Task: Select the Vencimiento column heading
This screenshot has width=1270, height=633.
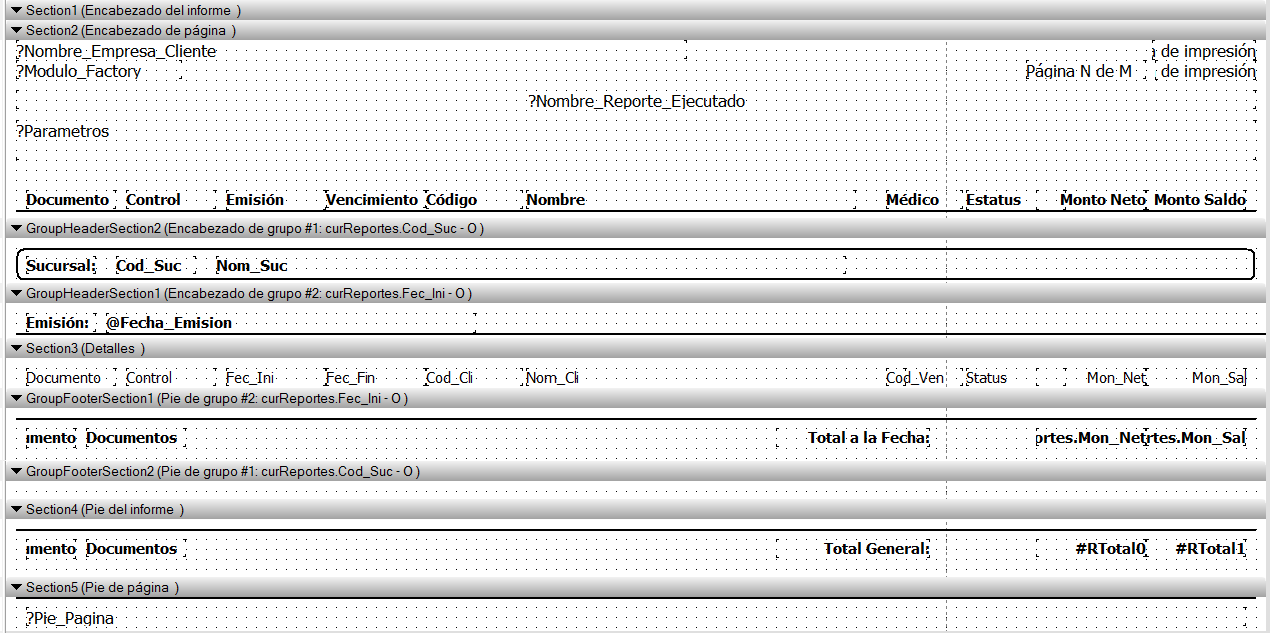Action: [x=372, y=200]
